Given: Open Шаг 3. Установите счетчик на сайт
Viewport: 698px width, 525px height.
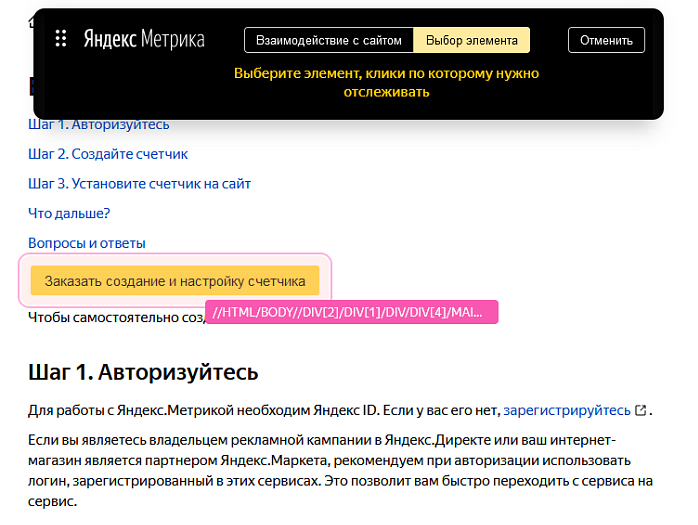Looking at the screenshot, I should (139, 184).
